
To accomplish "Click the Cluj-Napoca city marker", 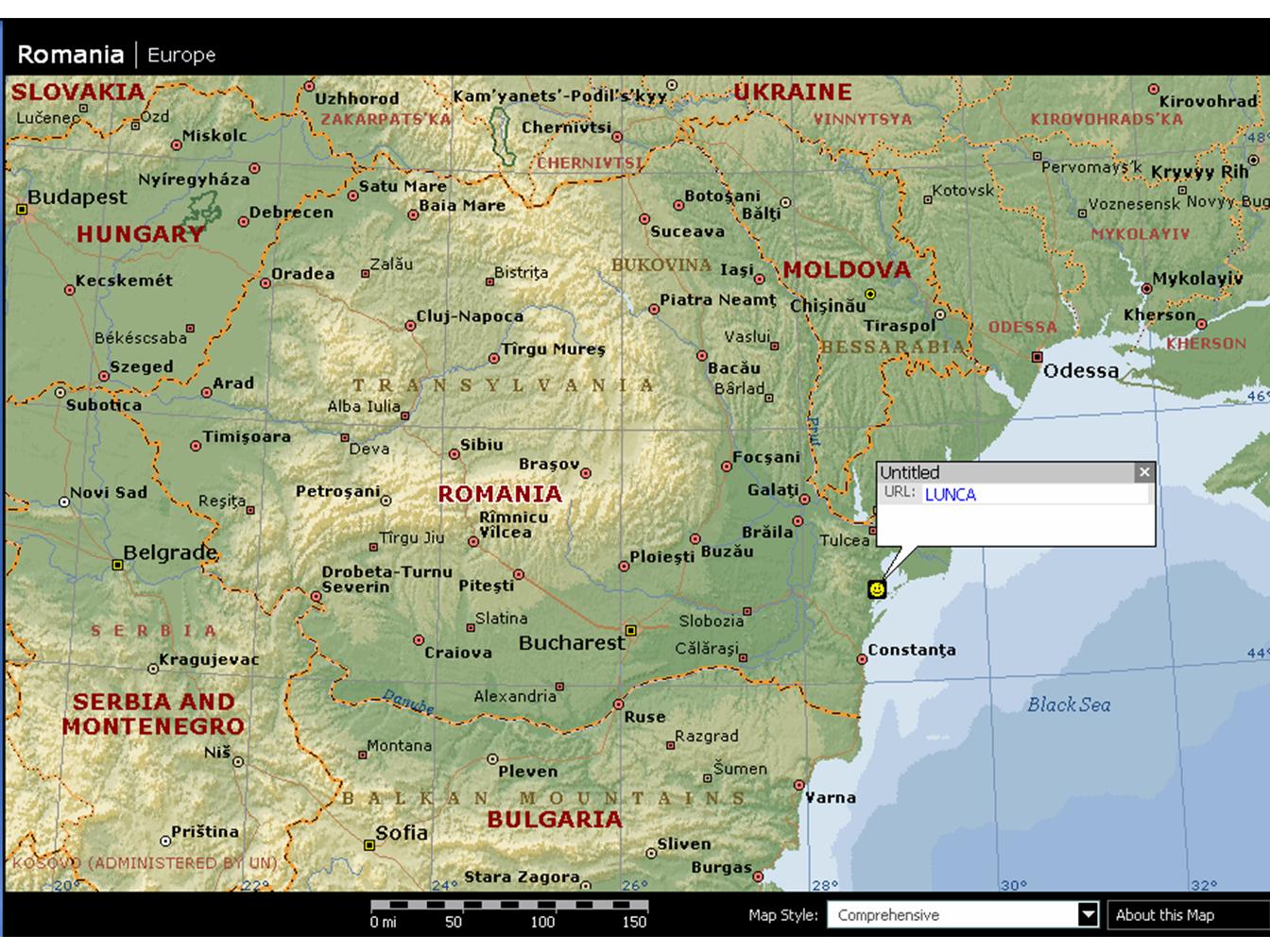I will 410,326.
